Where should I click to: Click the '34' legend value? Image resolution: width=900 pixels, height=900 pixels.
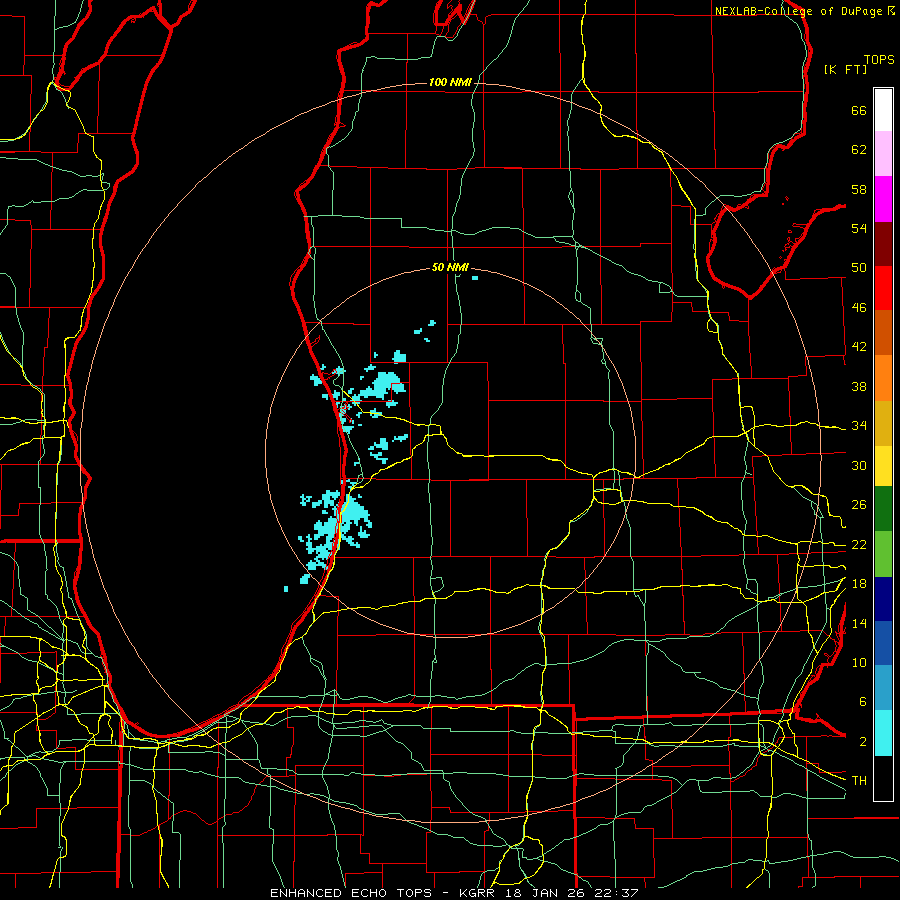click(859, 426)
